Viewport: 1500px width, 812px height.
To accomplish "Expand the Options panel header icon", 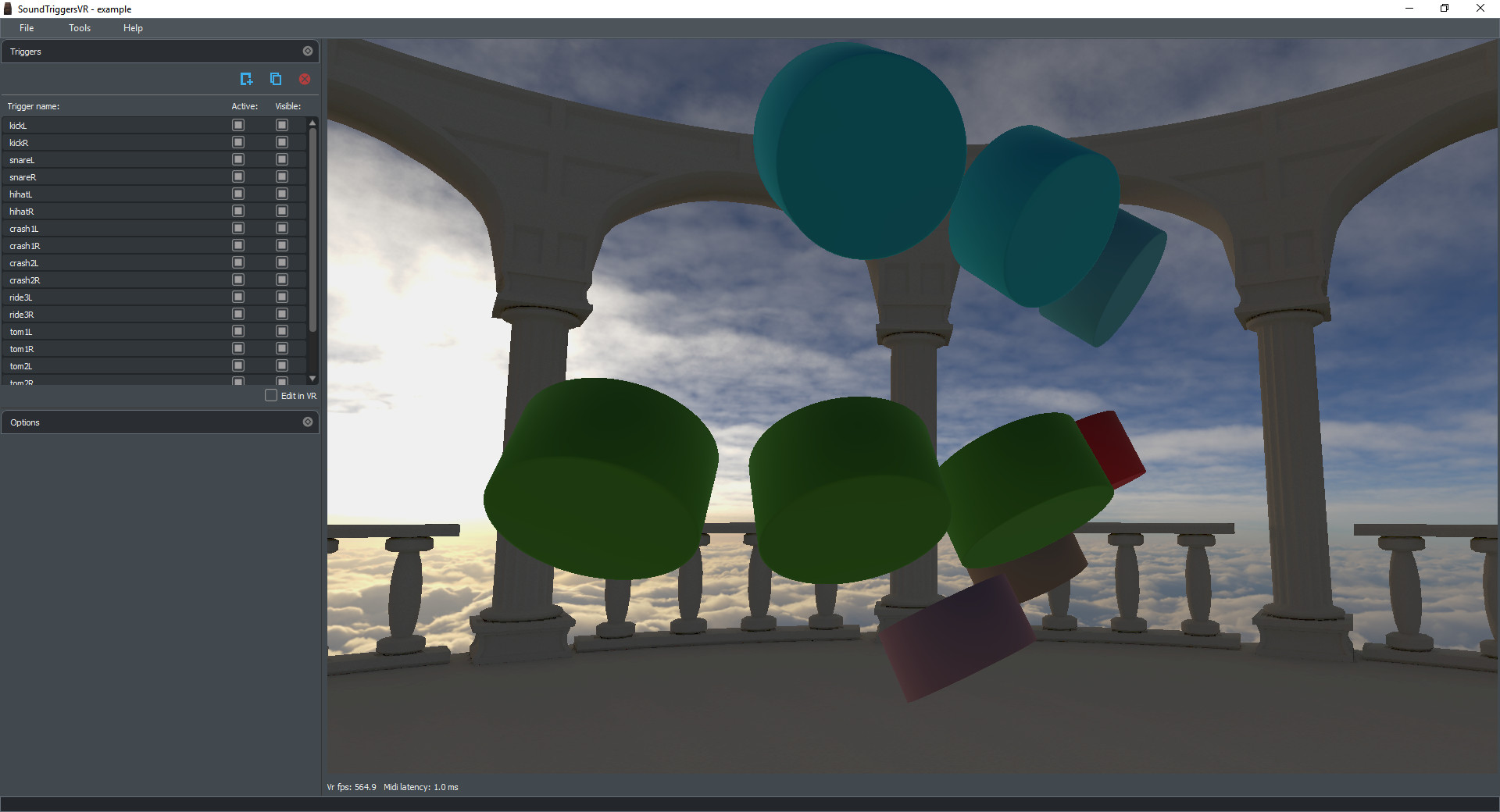I will 308,422.
